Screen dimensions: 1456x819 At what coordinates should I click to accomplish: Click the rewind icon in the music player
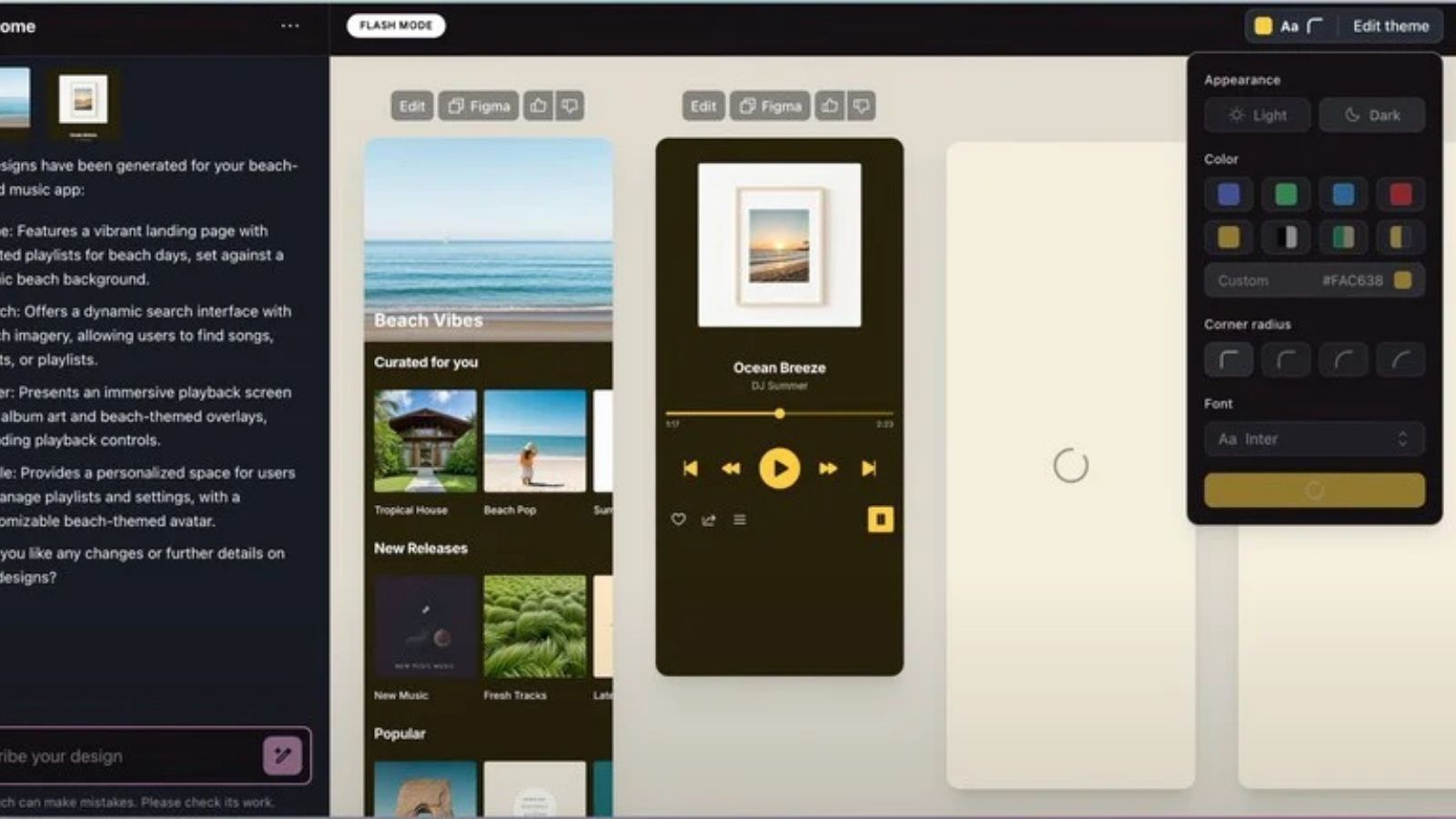(731, 469)
